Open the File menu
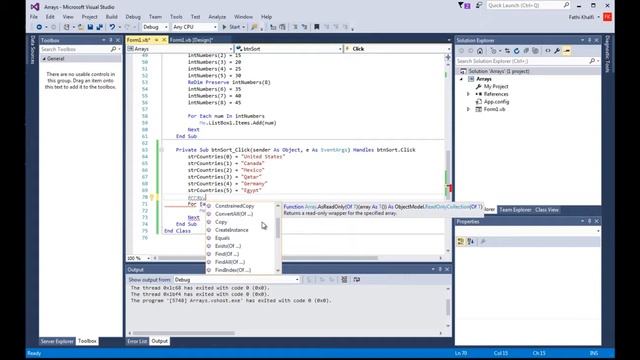Image resolution: width=640 pixels, height=360 pixels. coord(34,17)
